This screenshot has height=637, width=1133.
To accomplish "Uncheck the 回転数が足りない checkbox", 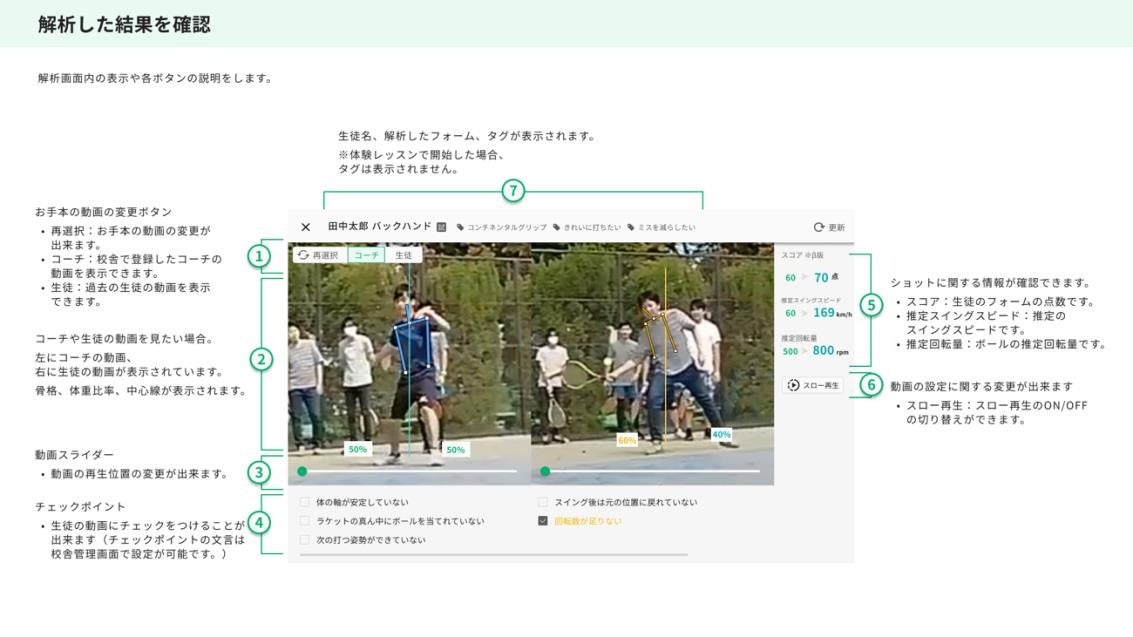I will pyautogui.click(x=543, y=521).
